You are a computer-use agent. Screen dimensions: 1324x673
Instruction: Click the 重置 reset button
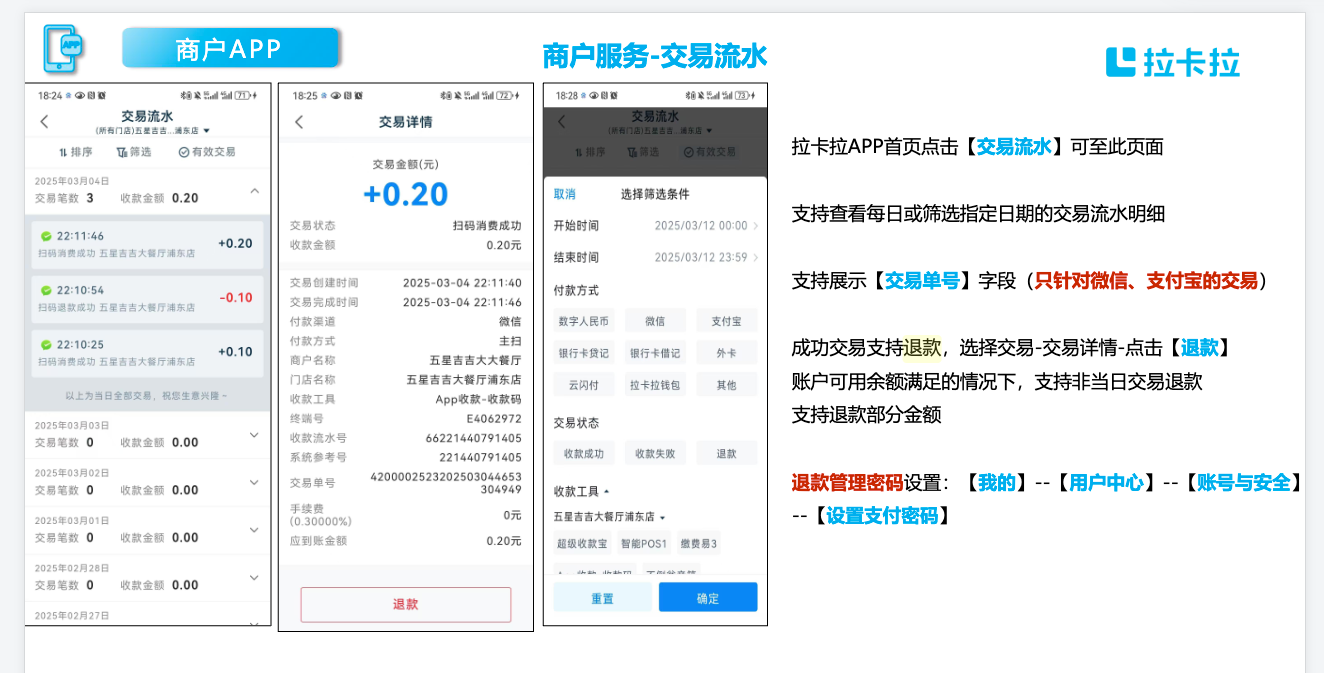[x=603, y=598]
